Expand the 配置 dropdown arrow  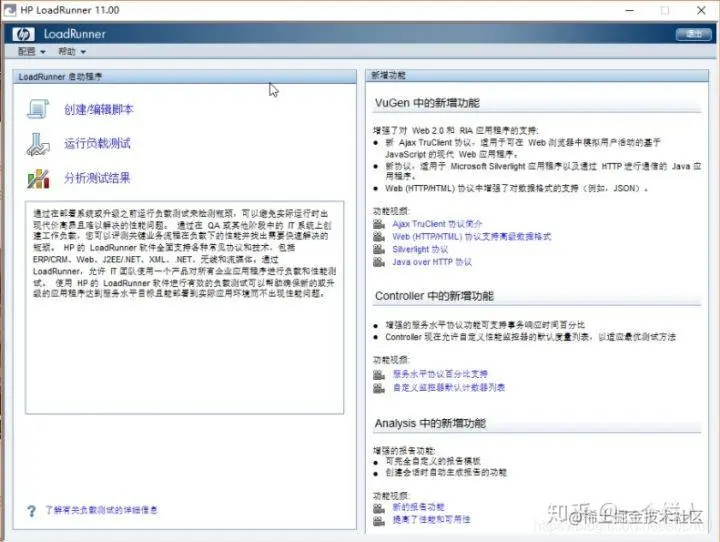point(43,52)
